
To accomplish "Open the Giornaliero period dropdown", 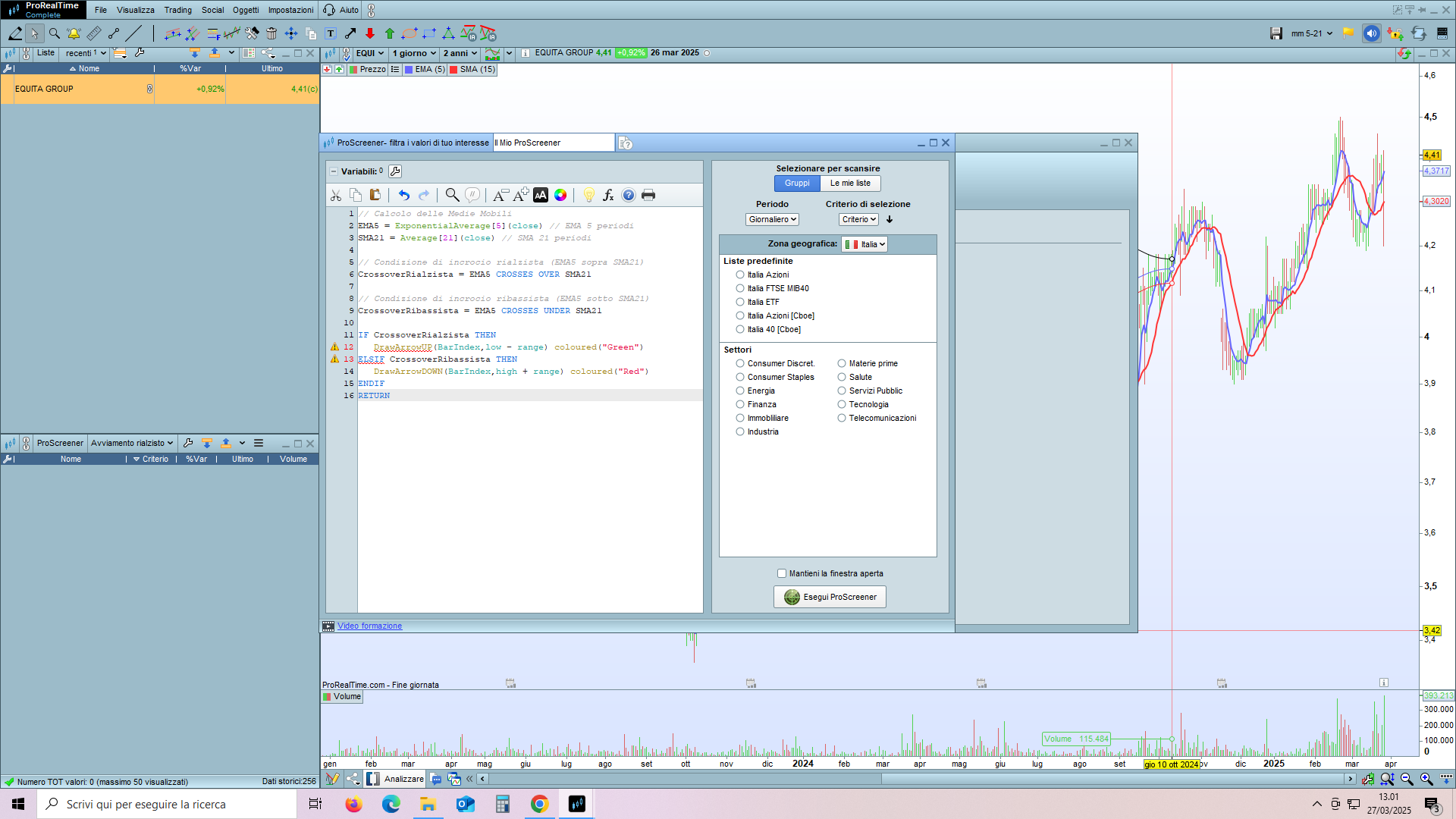I will 772,219.
